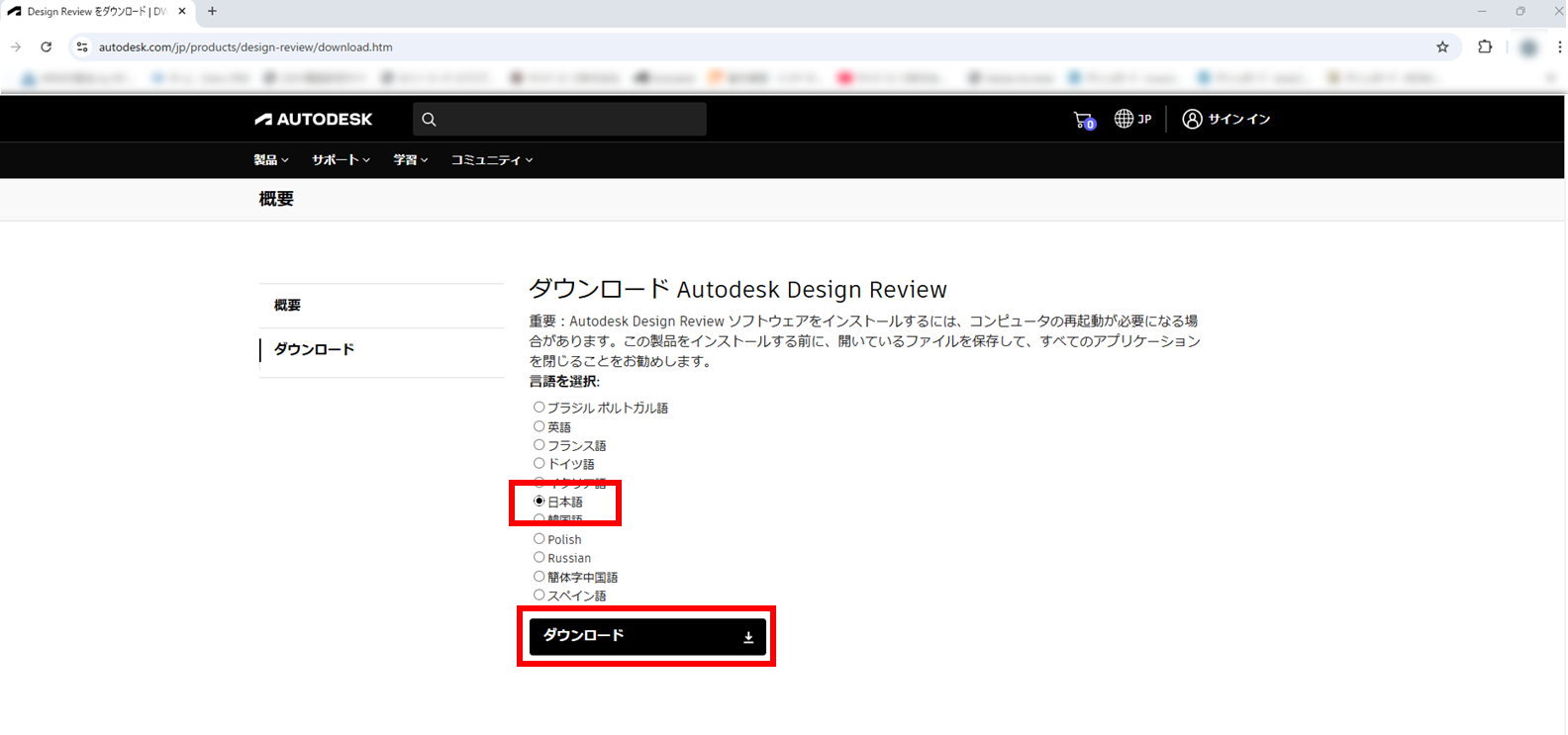Click the magnifier icon in the search box
The width and height of the screenshot is (1568, 735).
tap(429, 120)
